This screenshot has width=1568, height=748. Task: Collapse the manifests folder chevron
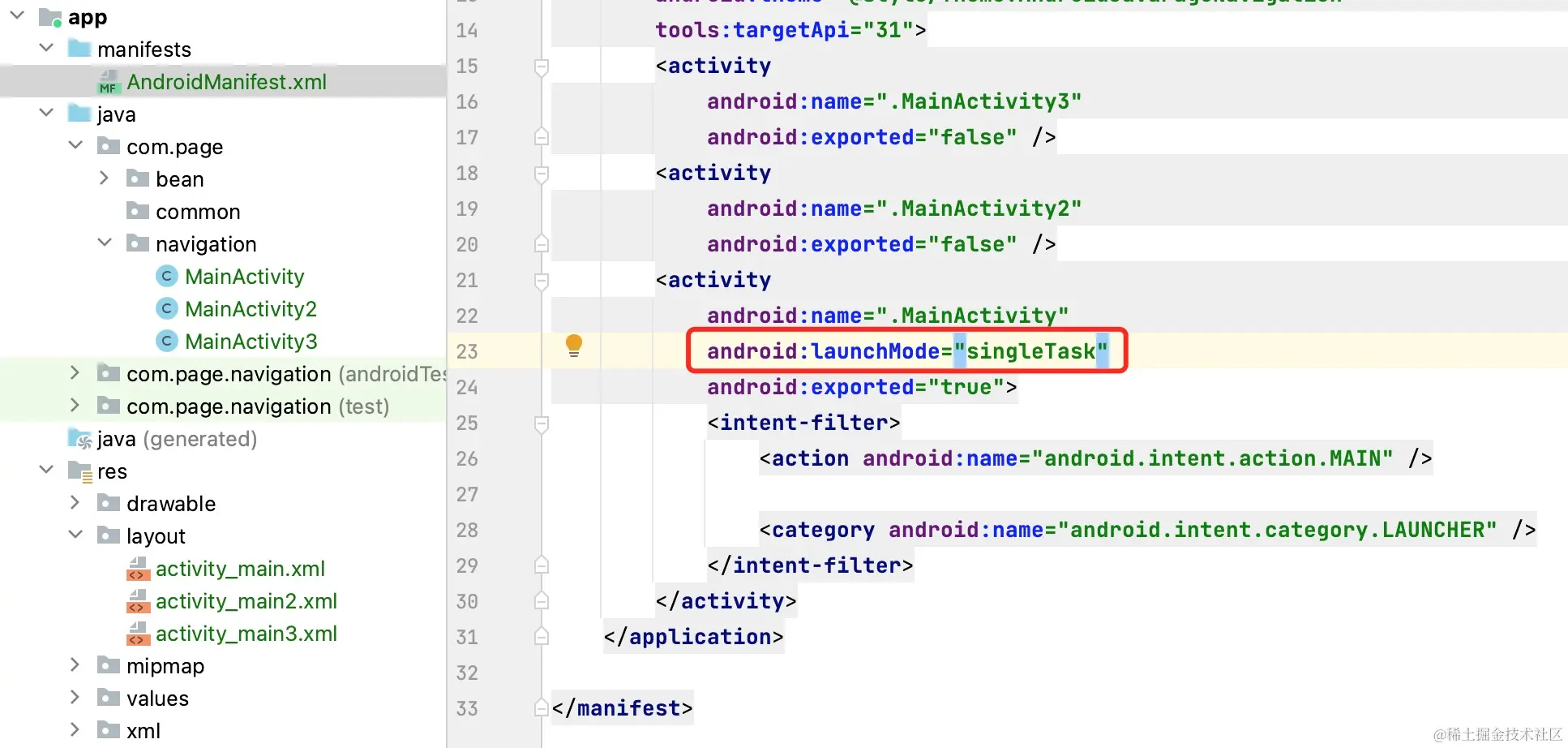pyautogui.click(x=46, y=48)
